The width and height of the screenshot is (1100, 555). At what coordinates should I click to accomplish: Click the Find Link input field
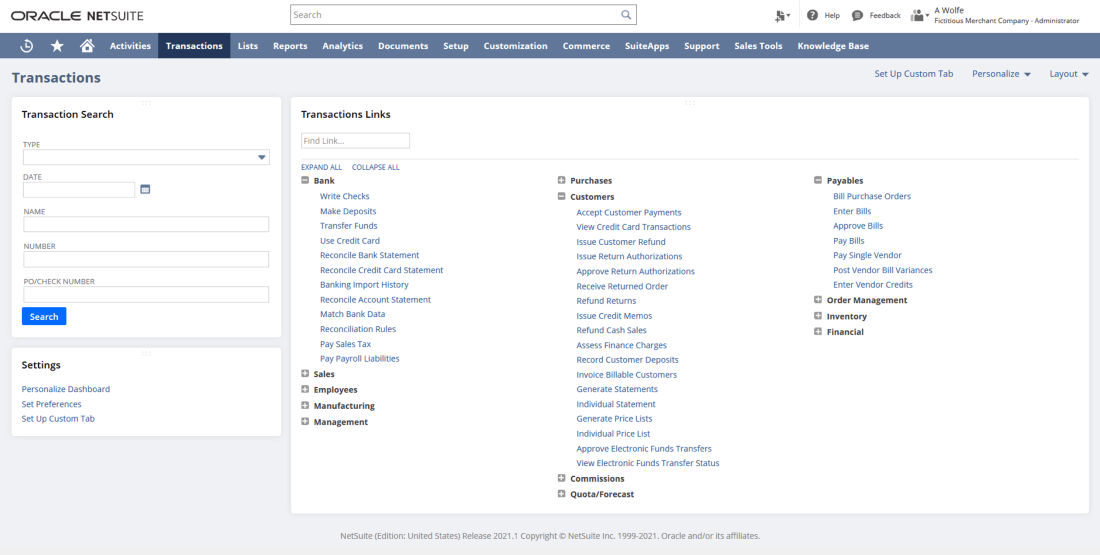[x=355, y=141]
